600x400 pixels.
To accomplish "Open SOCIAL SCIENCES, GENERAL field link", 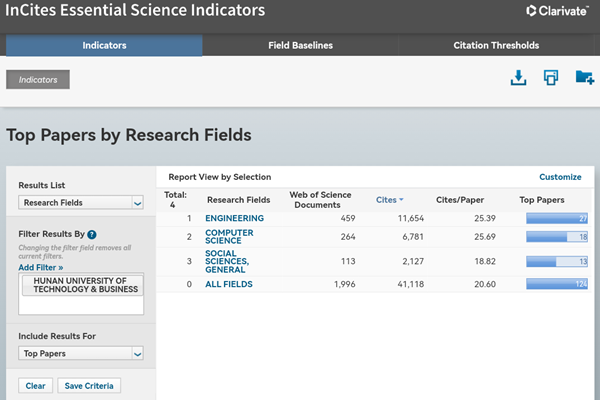I will 227,261.
